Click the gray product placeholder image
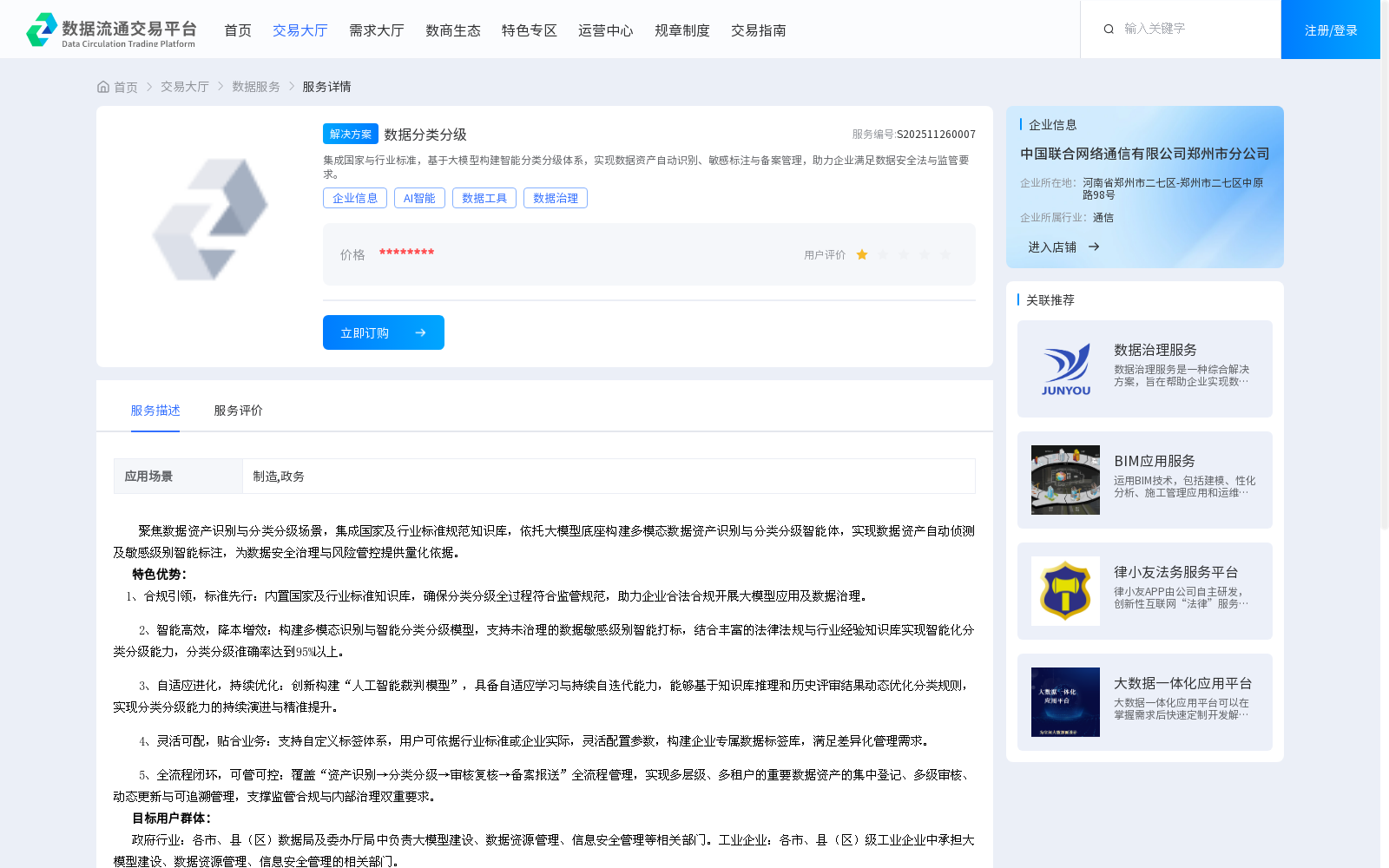Viewport: 1389px width, 868px height. 210,220
